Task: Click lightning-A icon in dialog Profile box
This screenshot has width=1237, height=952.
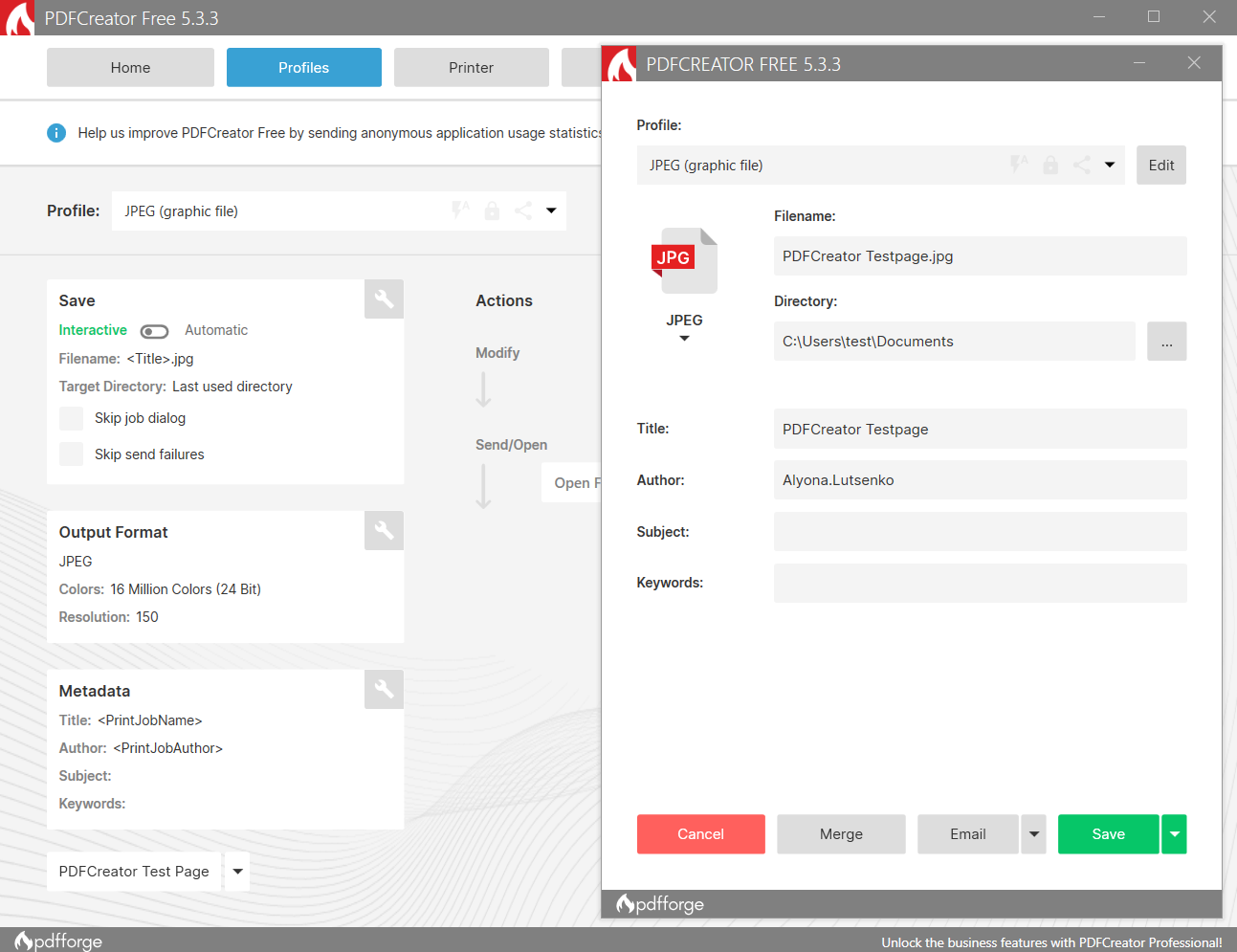Action: click(x=1019, y=165)
